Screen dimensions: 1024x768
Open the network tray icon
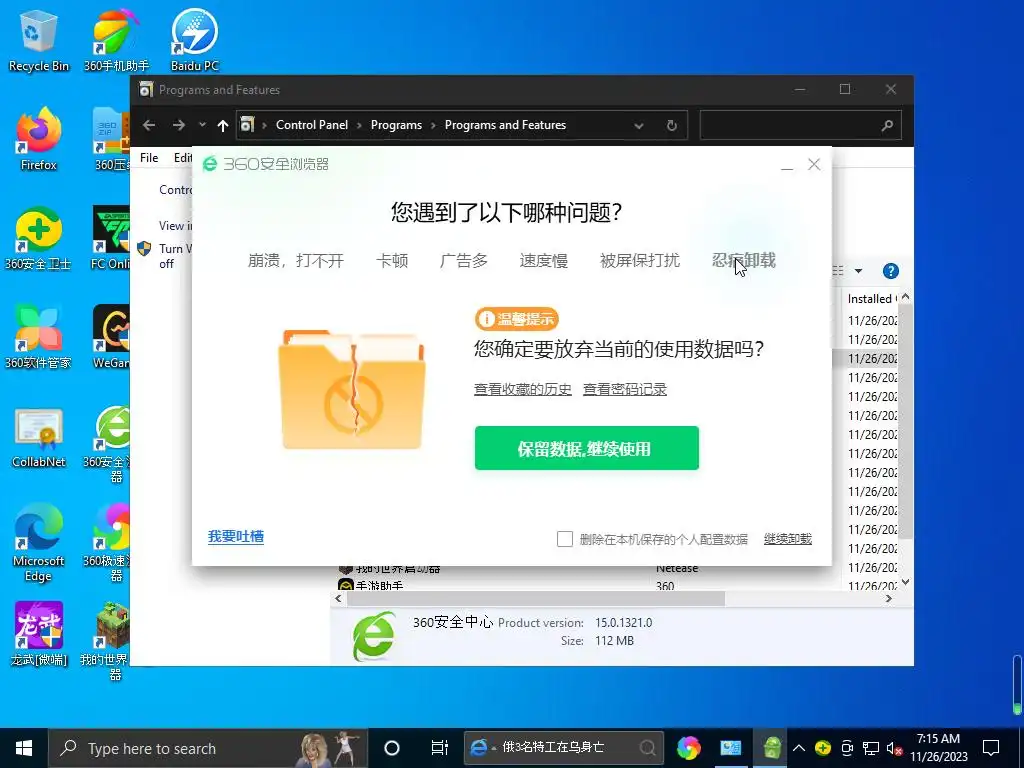click(x=871, y=748)
